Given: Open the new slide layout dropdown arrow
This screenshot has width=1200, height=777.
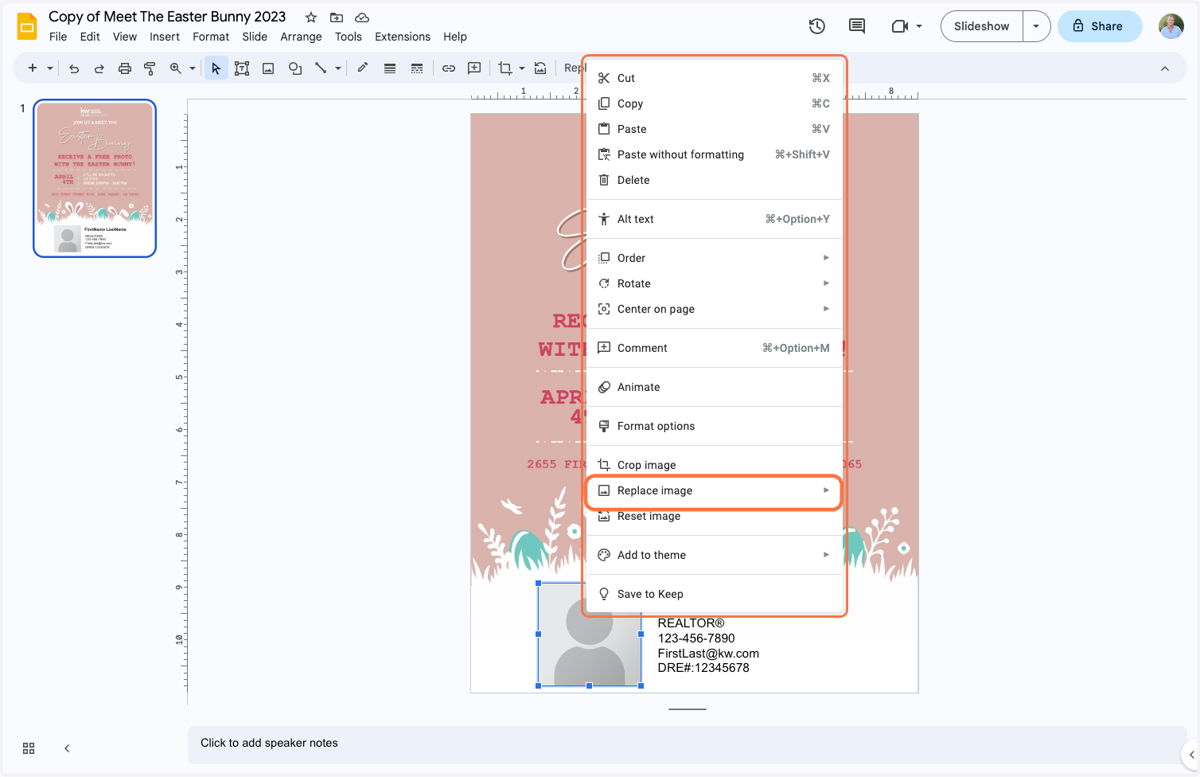Looking at the screenshot, I should click(49, 68).
